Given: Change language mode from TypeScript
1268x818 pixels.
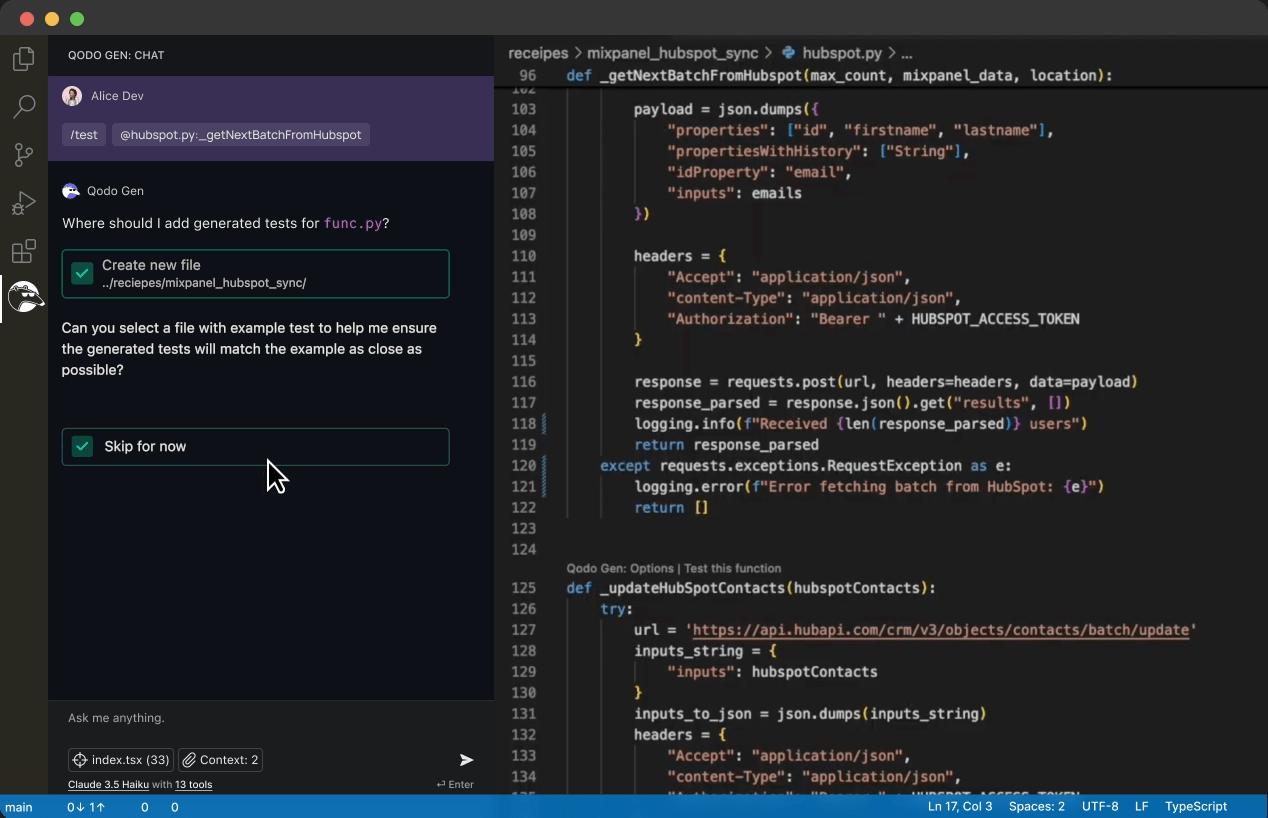Looking at the screenshot, I should [x=1196, y=807].
